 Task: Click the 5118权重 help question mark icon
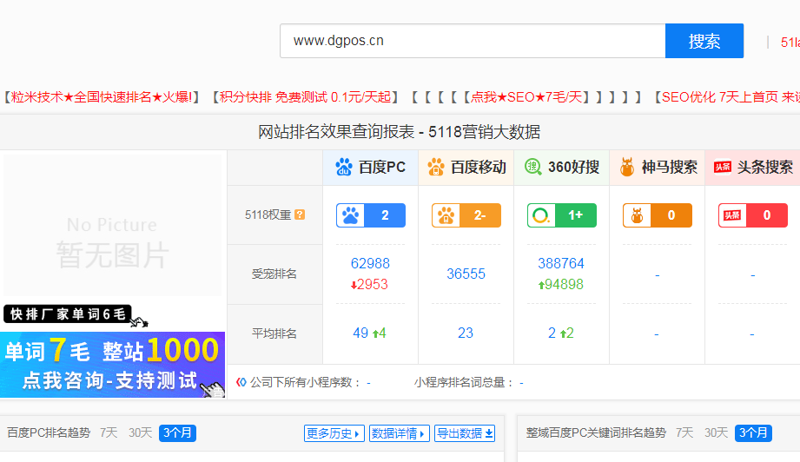pos(300,215)
